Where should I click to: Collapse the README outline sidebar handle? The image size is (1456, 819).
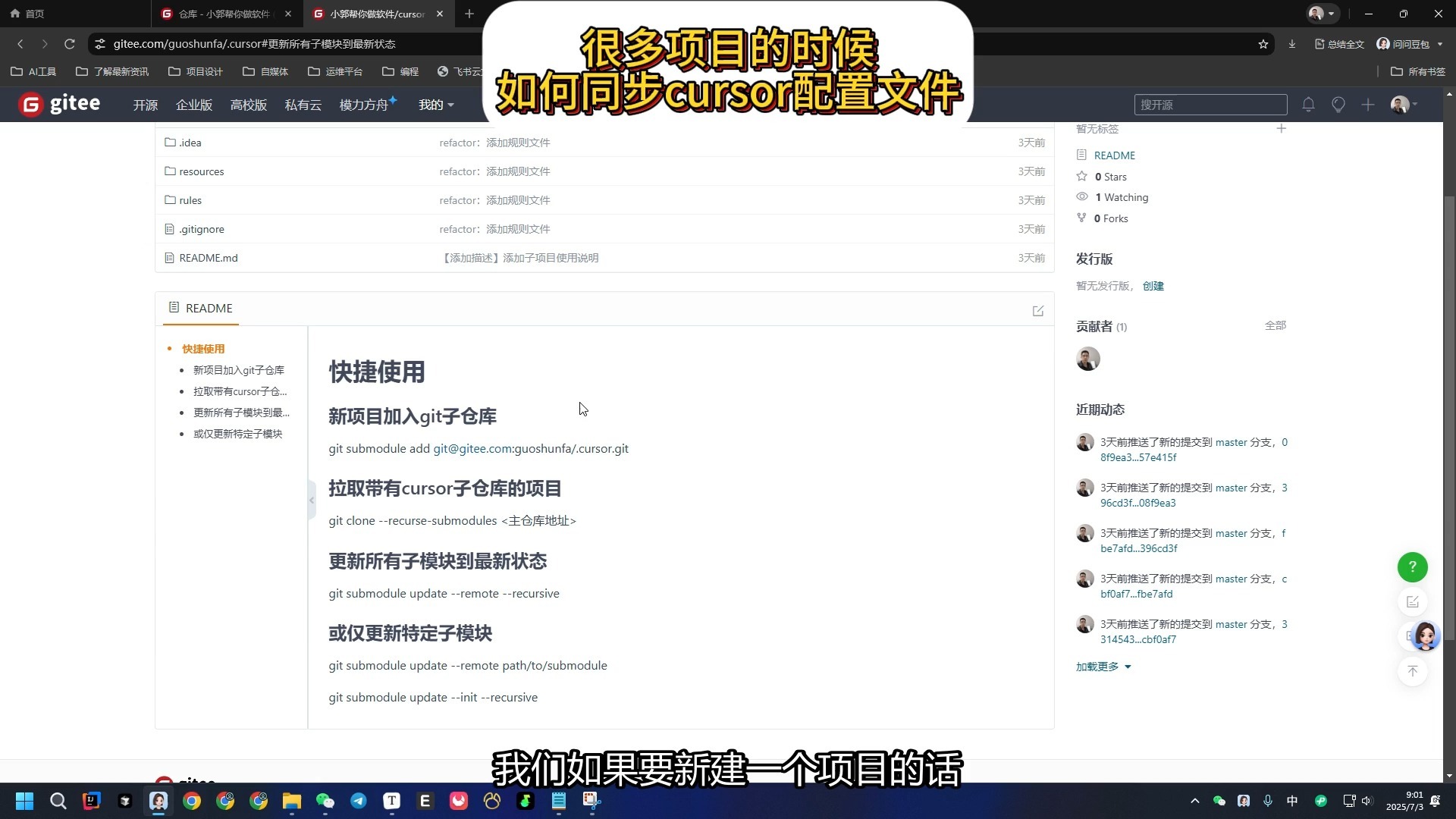(x=312, y=500)
